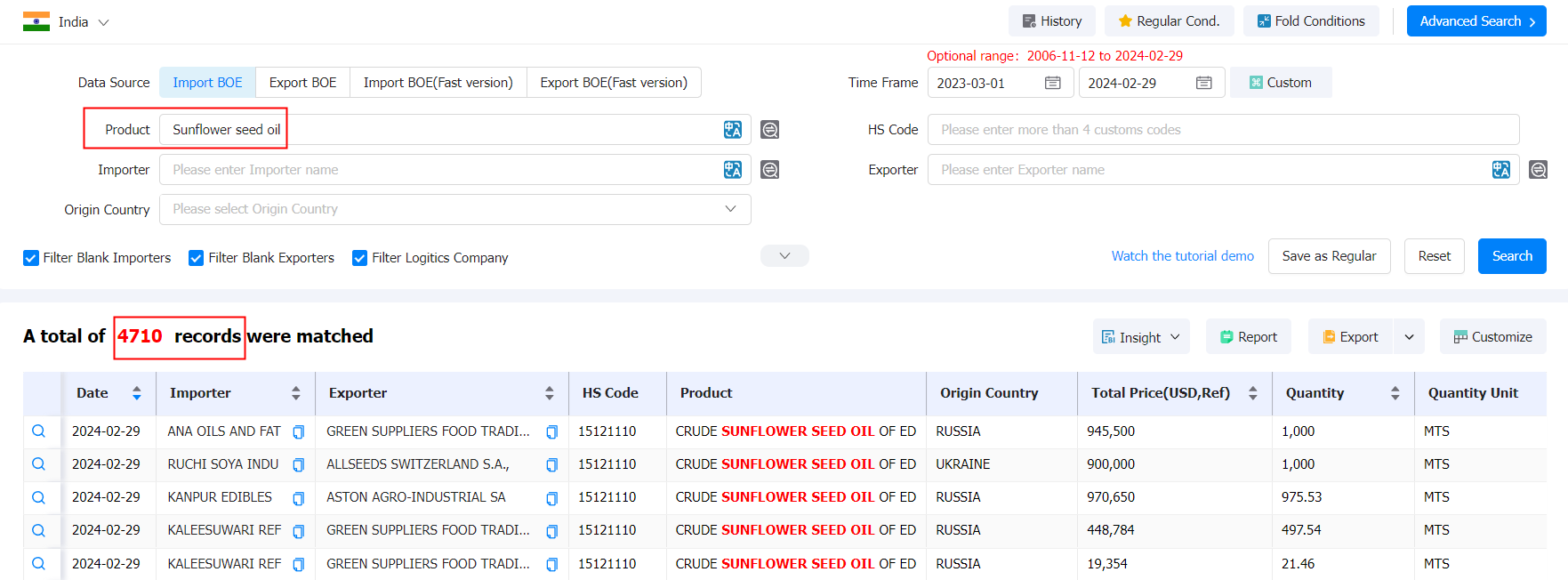Uncheck Filter Blank Importers
Screen dimensions: 1568x580
(31, 258)
